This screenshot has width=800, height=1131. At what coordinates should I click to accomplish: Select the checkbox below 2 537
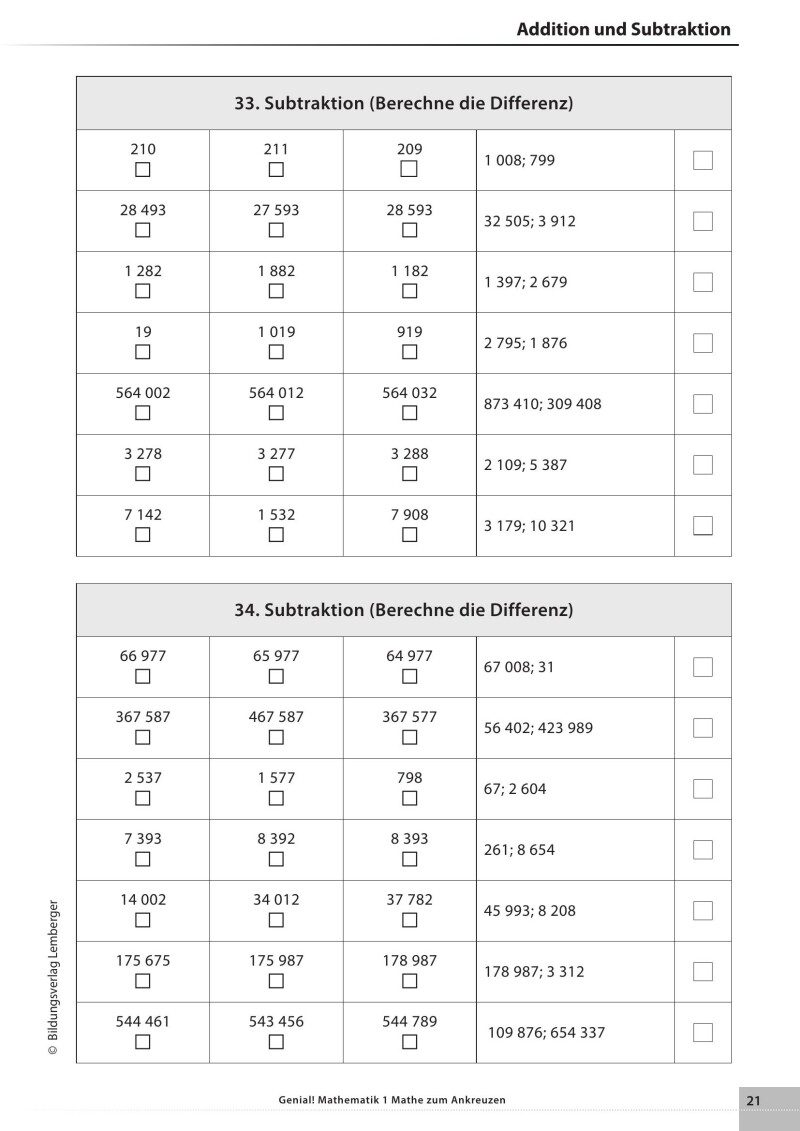pyautogui.click(x=143, y=798)
